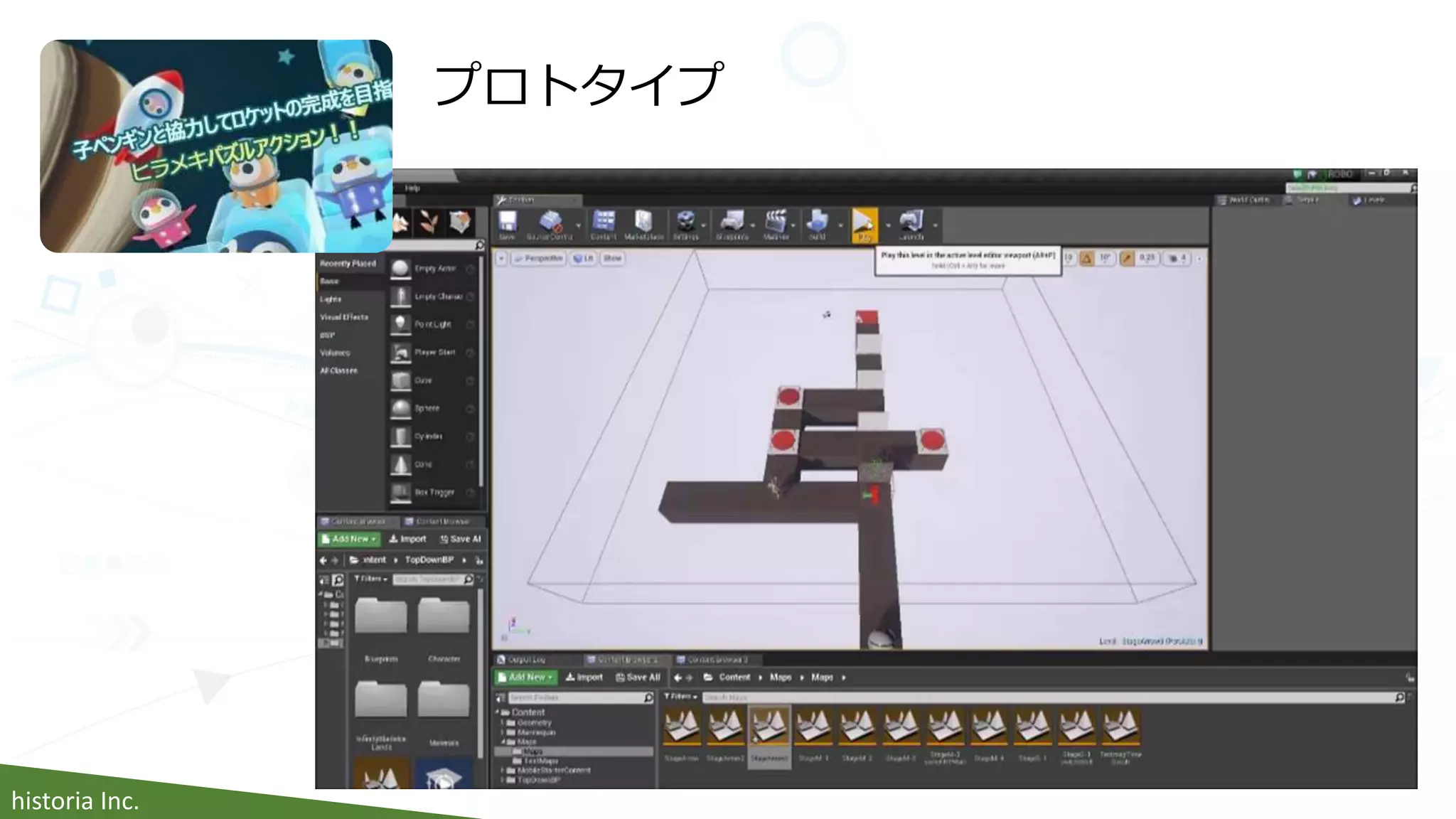Click the Launch toolbar icon
The height and width of the screenshot is (819, 1456).
click(x=911, y=223)
